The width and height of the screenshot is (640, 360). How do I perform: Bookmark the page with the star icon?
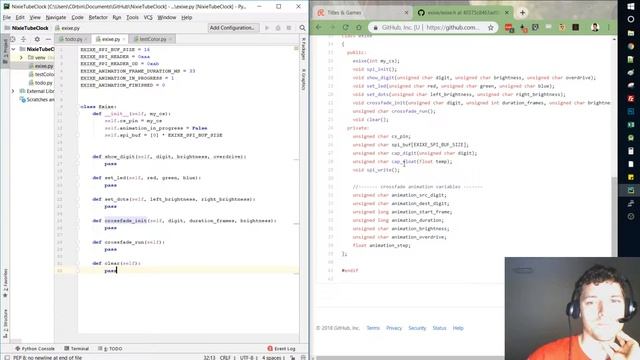(491, 27)
